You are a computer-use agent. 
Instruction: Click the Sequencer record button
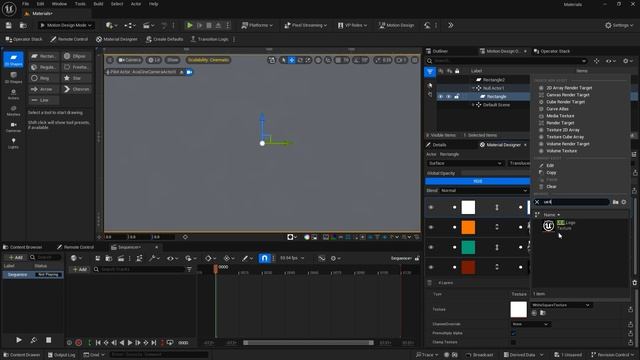79,342
